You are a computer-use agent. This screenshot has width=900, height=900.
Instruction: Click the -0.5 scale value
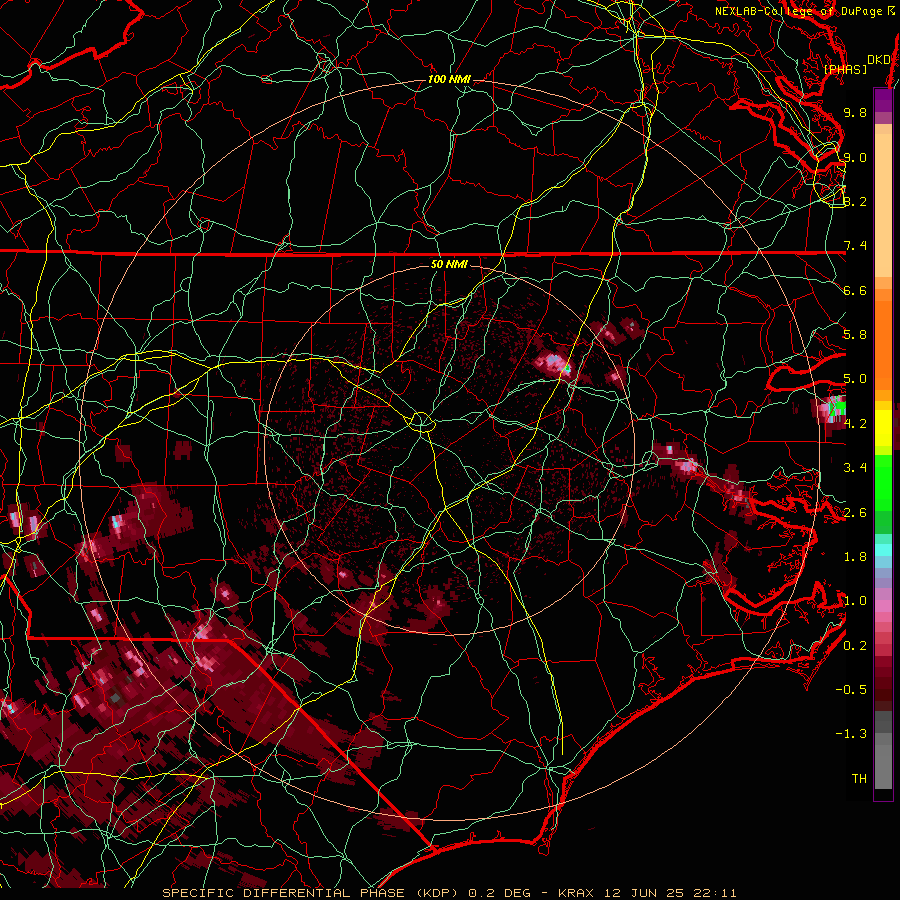pos(851,690)
